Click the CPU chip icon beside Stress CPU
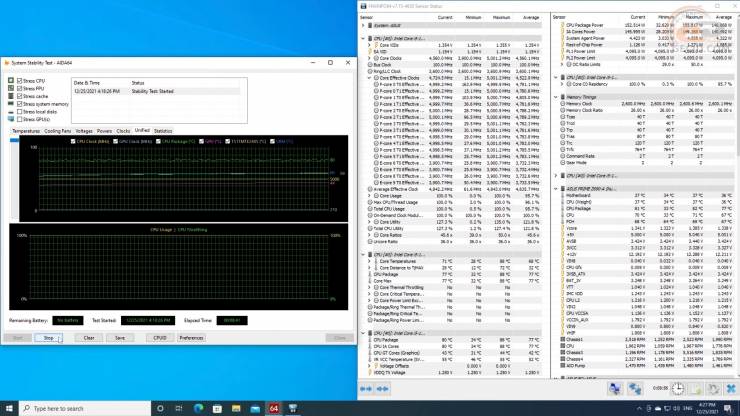This screenshot has width=740, height=416. click(11, 81)
